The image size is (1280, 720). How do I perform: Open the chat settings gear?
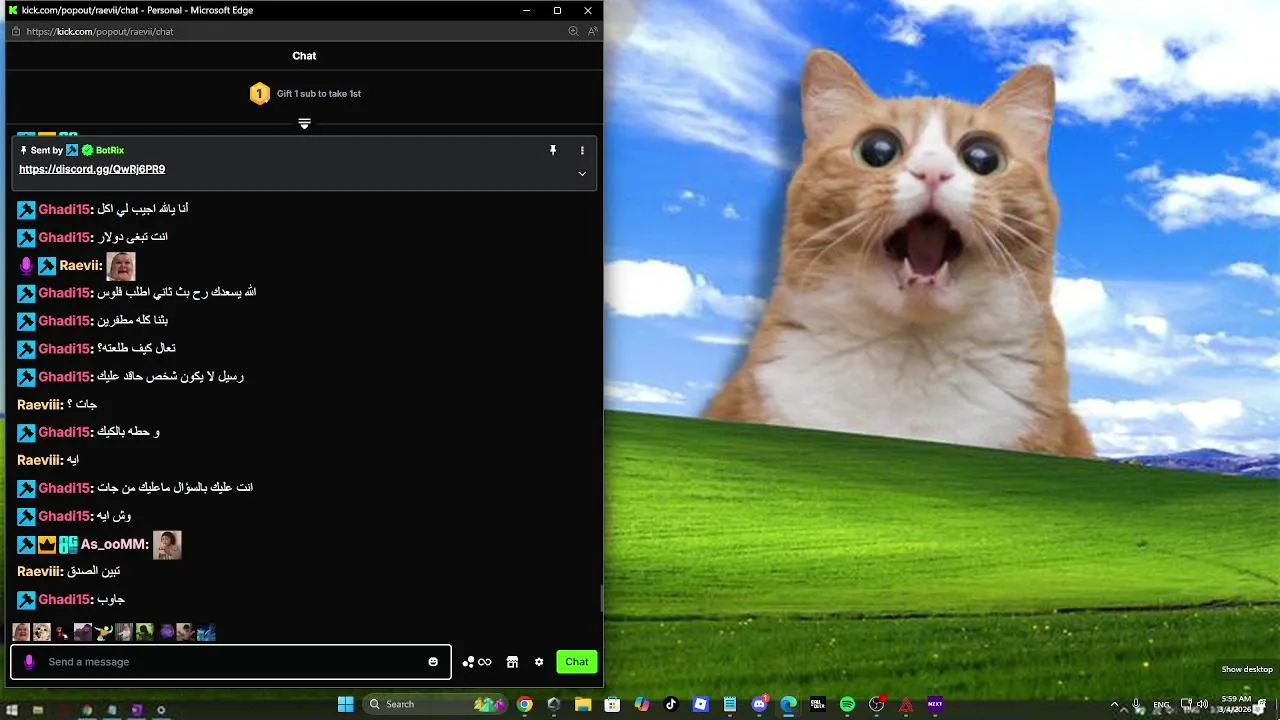pos(539,662)
